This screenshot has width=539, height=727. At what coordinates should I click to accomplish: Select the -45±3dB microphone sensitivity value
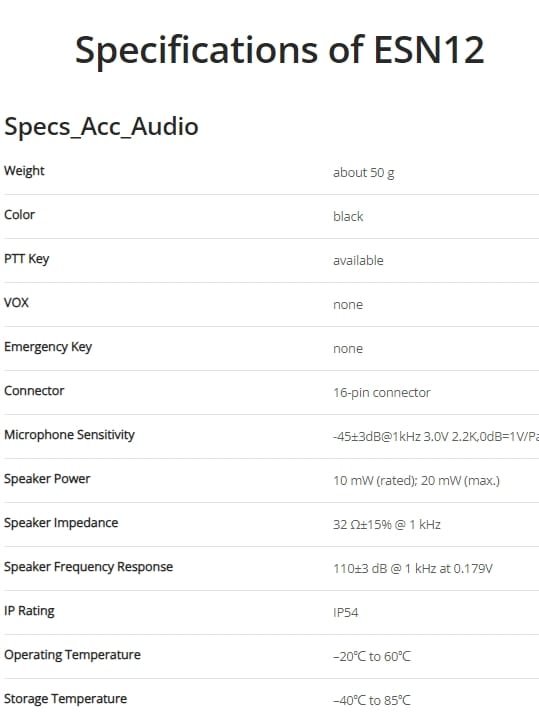[436, 437]
